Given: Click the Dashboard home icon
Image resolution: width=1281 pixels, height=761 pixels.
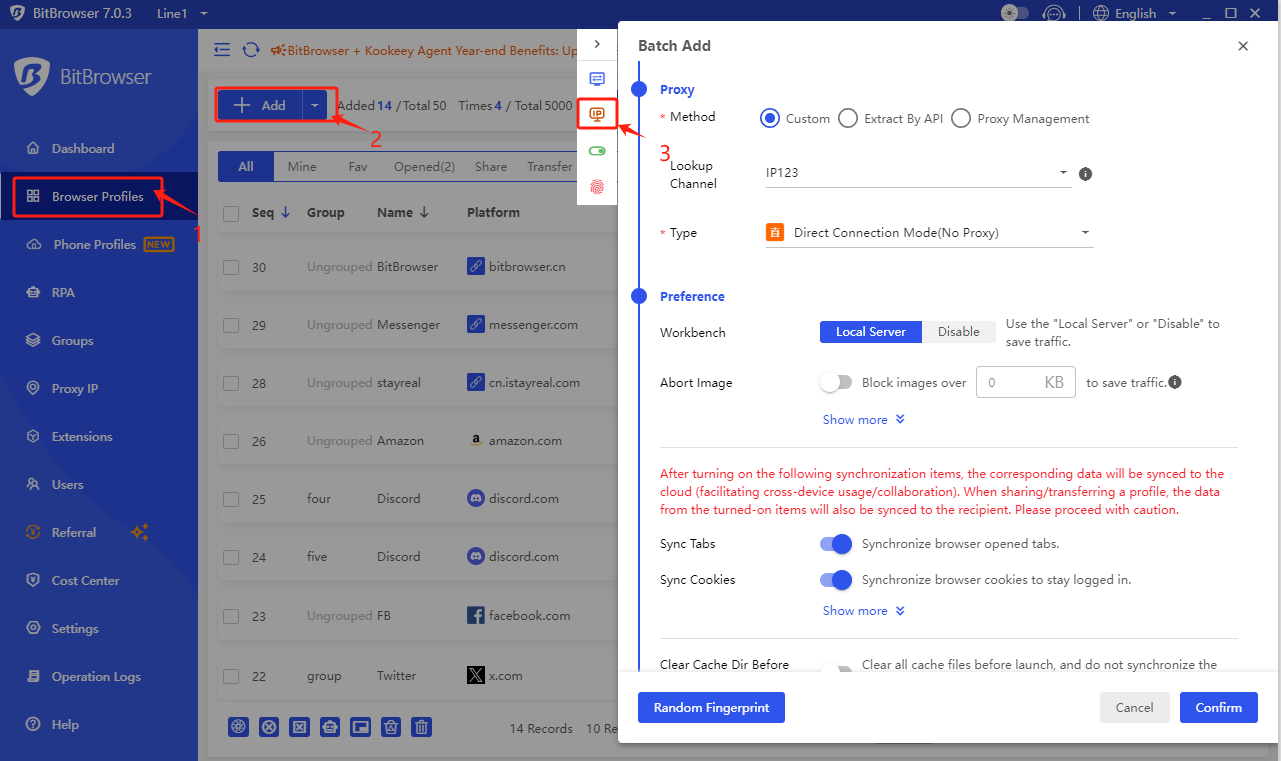Looking at the screenshot, I should pos(33,148).
